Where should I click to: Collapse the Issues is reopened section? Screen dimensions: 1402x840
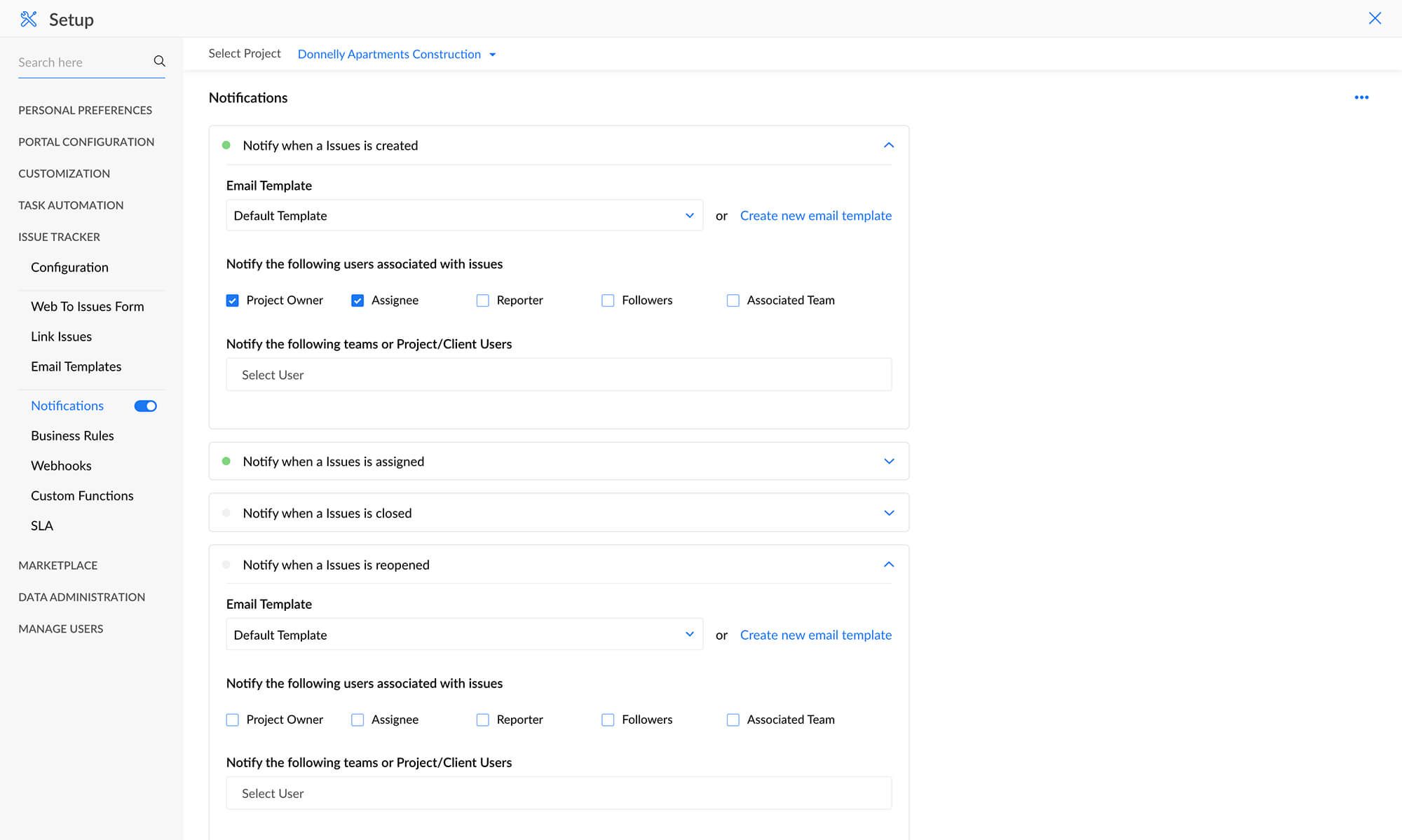(x=889, y=565)
